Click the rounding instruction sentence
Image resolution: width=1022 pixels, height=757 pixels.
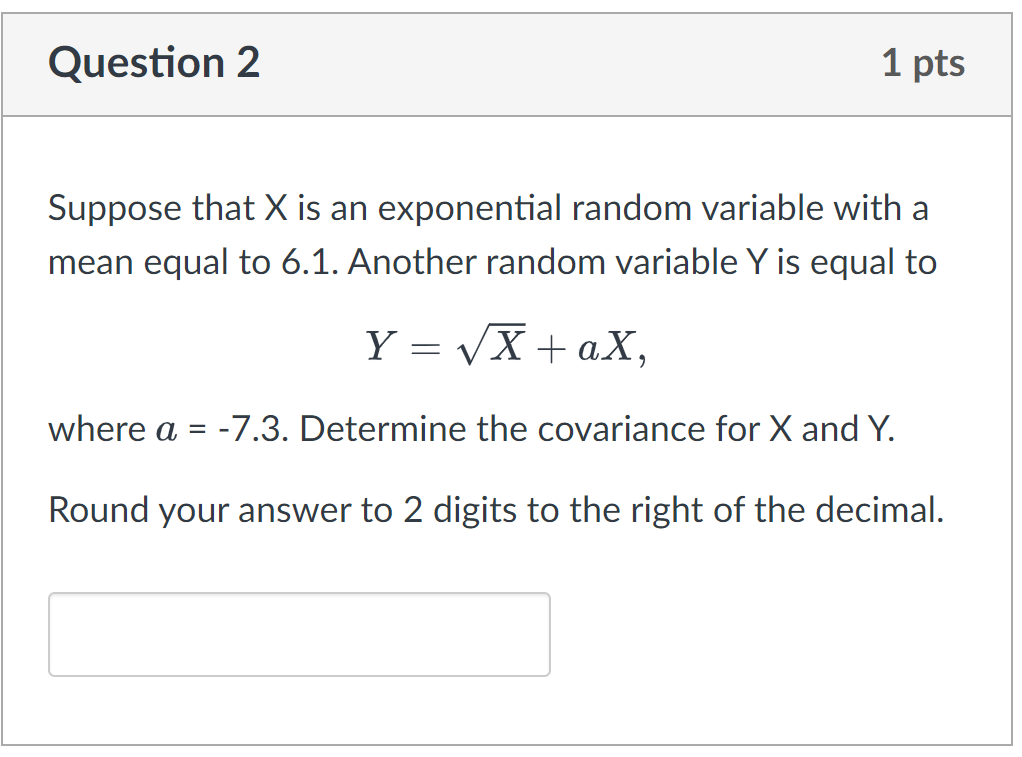pyautogui.click(x=495, y=510)
